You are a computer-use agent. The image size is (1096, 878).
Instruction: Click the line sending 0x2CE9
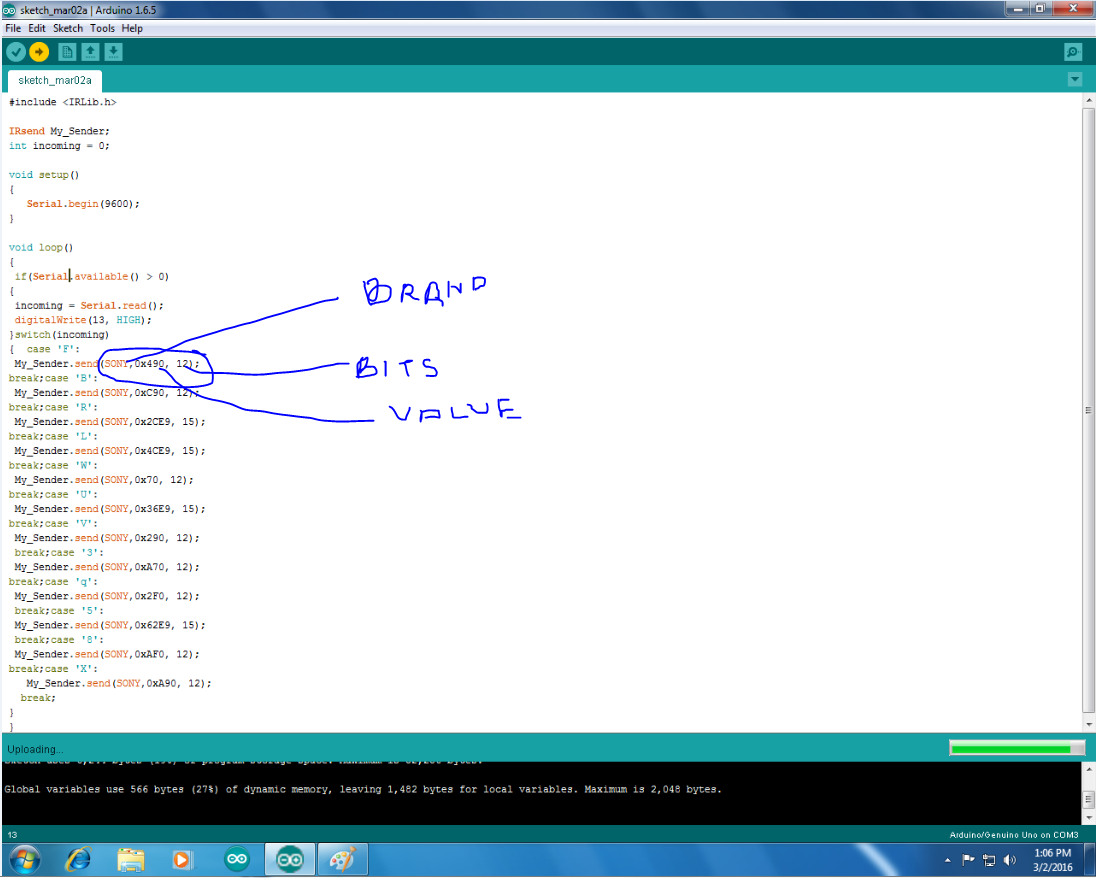110,422
